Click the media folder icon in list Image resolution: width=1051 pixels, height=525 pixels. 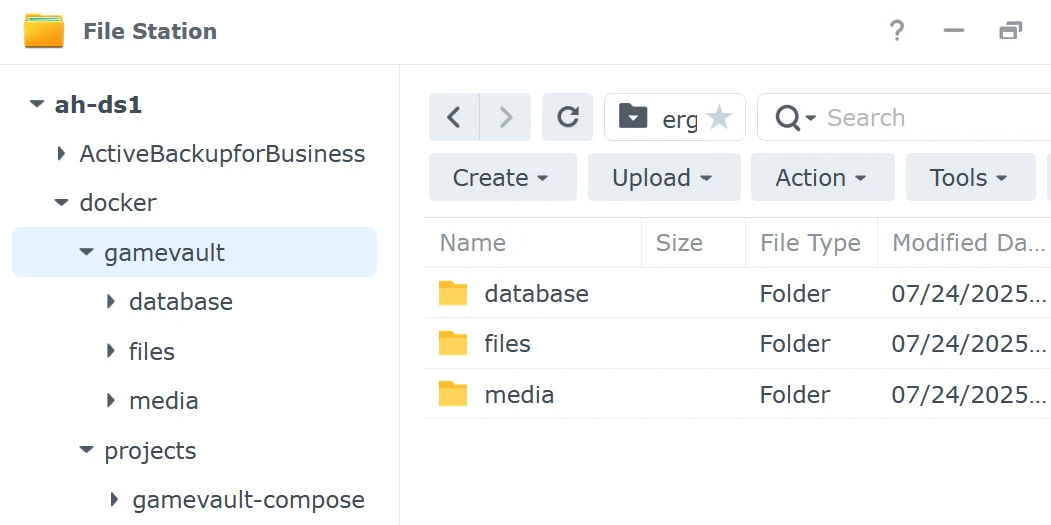(453, 394)
